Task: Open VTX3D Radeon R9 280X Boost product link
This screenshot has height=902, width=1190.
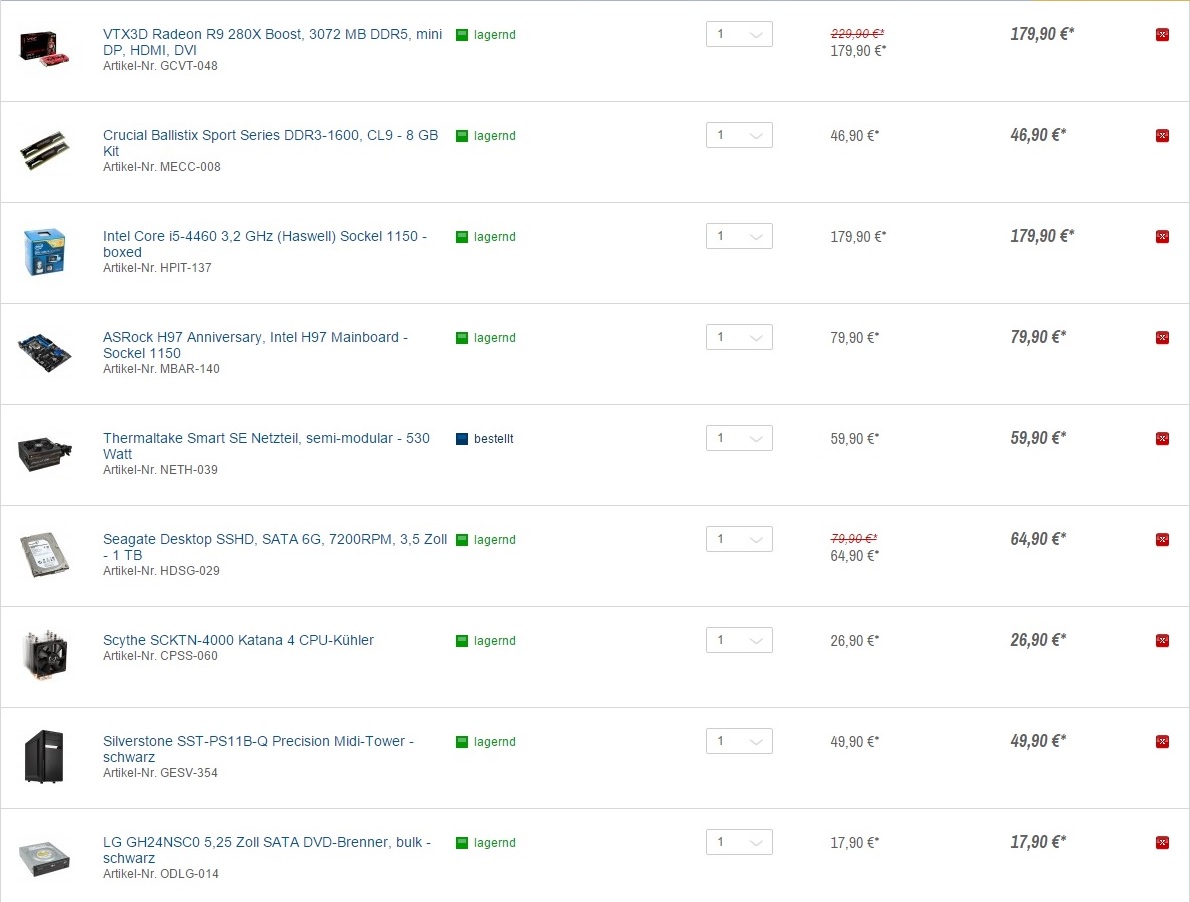Action: coord(272,42)
